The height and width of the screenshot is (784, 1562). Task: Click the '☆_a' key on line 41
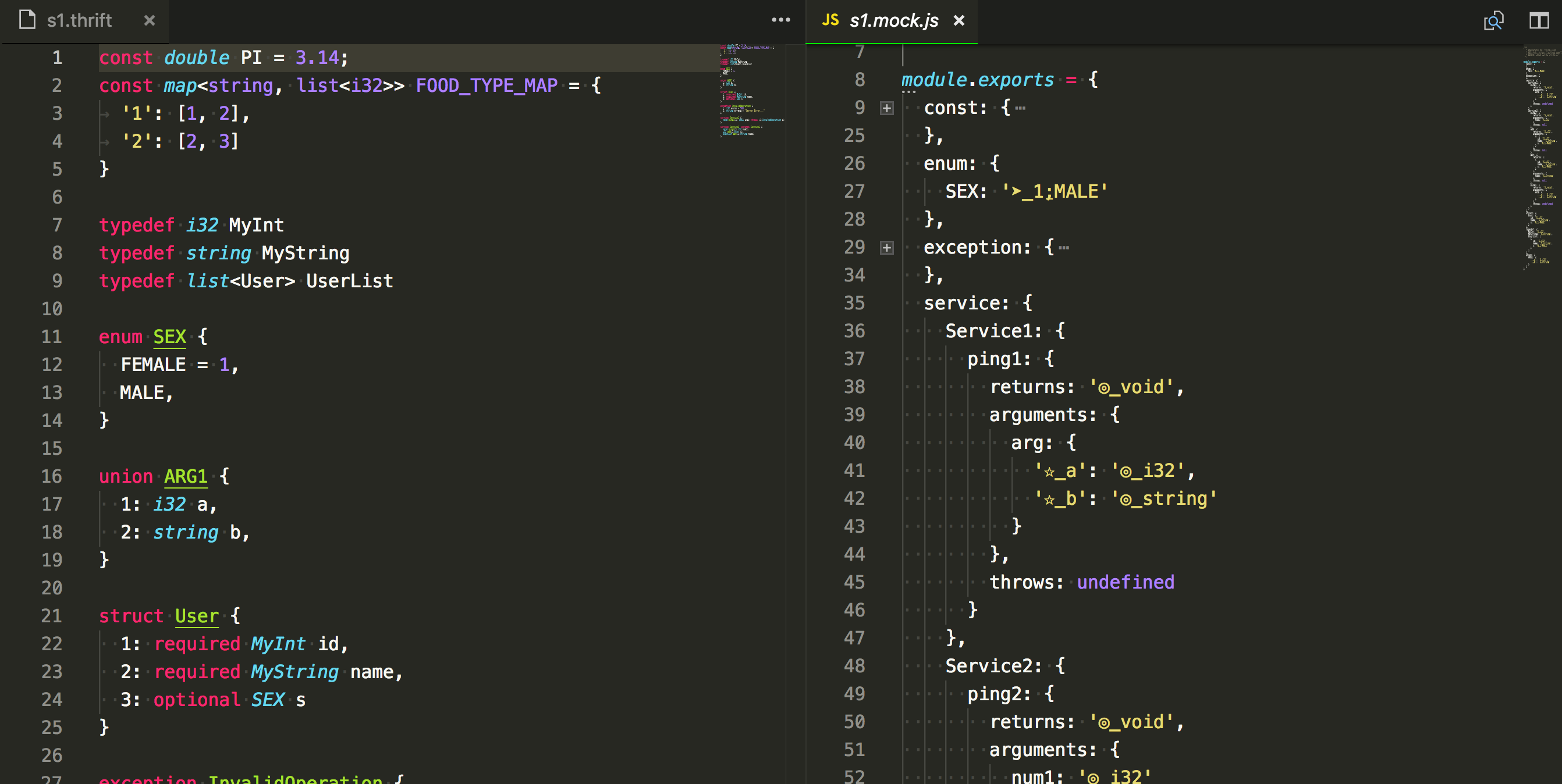[x=1060, y=471]
